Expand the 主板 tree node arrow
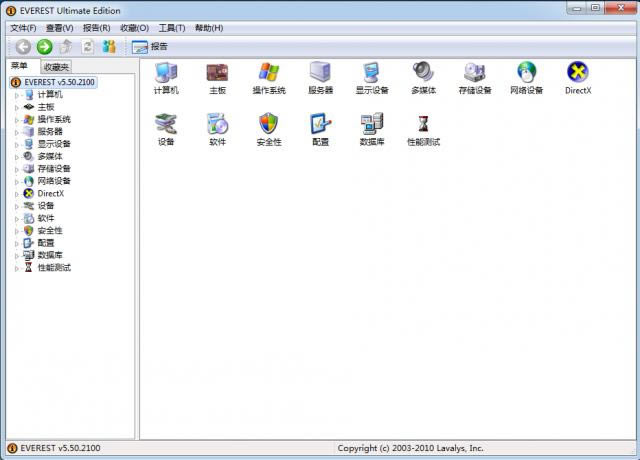Image resolution: width=640 pixels, height=460 pixels. point(17,108)
